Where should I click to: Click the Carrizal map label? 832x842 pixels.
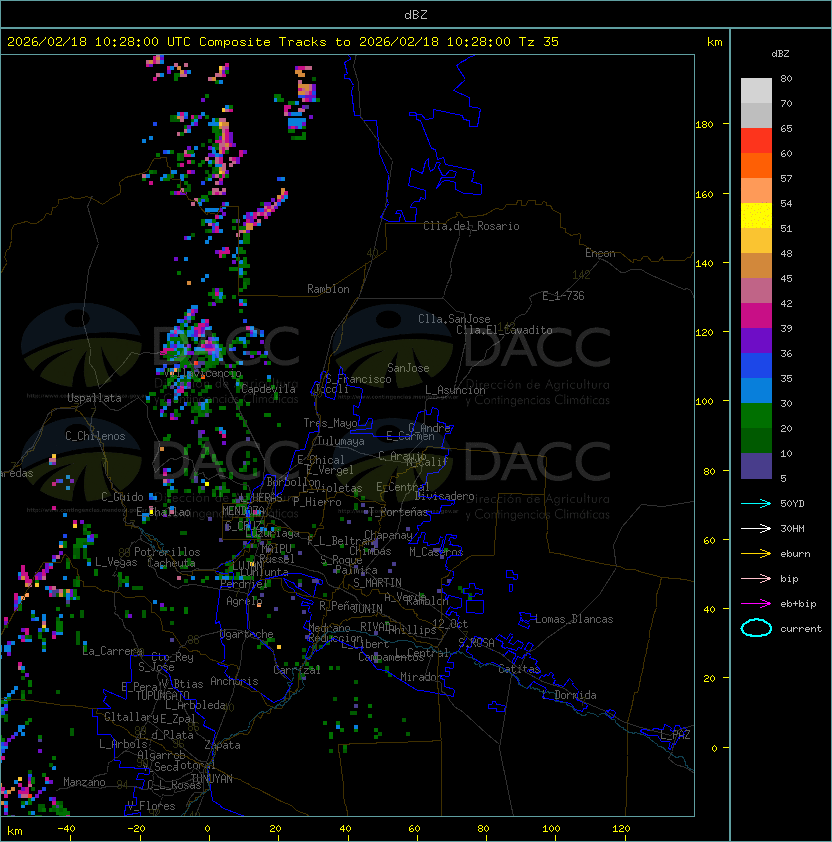[297, 670]
